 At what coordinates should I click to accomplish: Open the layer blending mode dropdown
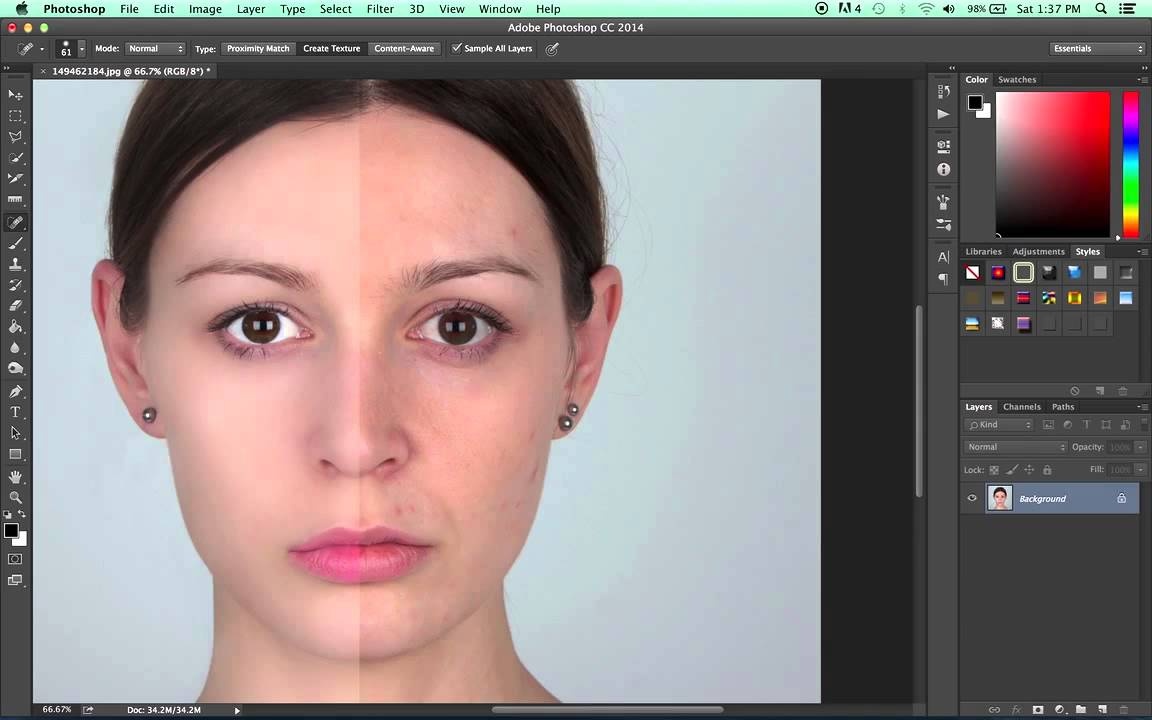point(1013,446)
